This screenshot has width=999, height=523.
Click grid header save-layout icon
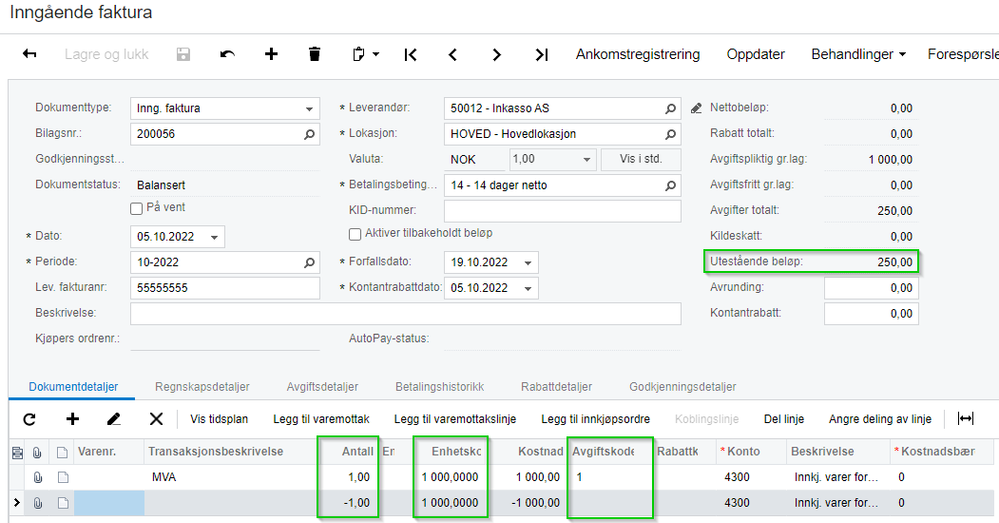pos(18,452)
